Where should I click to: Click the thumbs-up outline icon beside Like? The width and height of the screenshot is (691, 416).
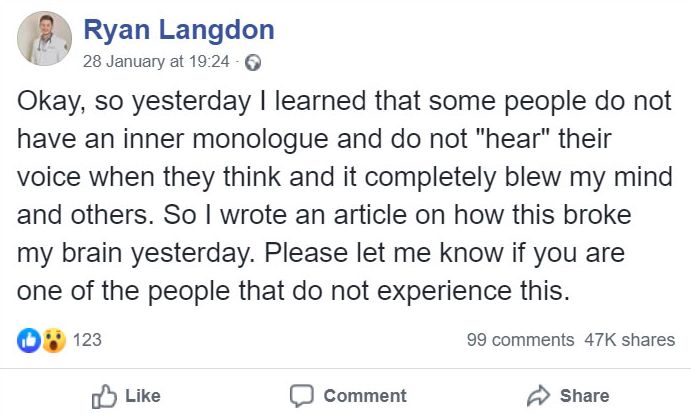tap(104, 396)
